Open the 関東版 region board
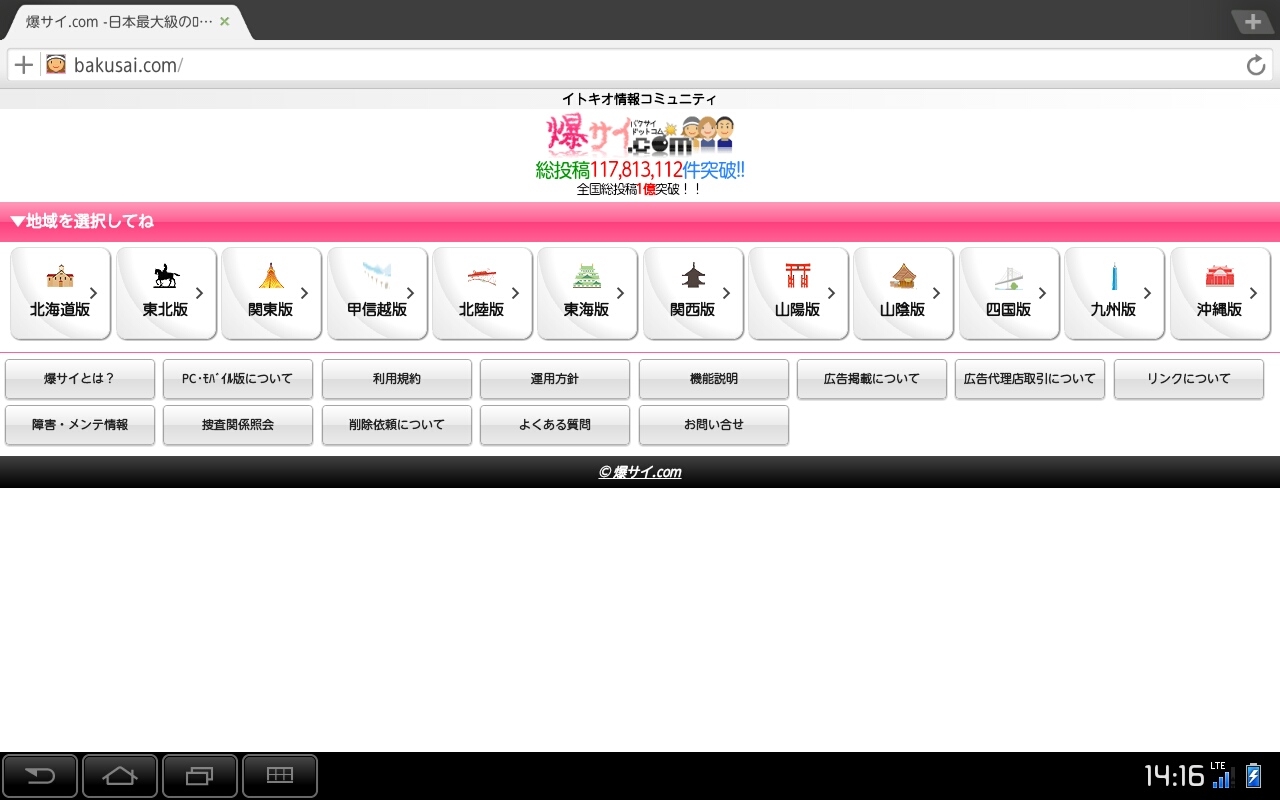Screen dimensions: 1280x800 tap(271, 293)
